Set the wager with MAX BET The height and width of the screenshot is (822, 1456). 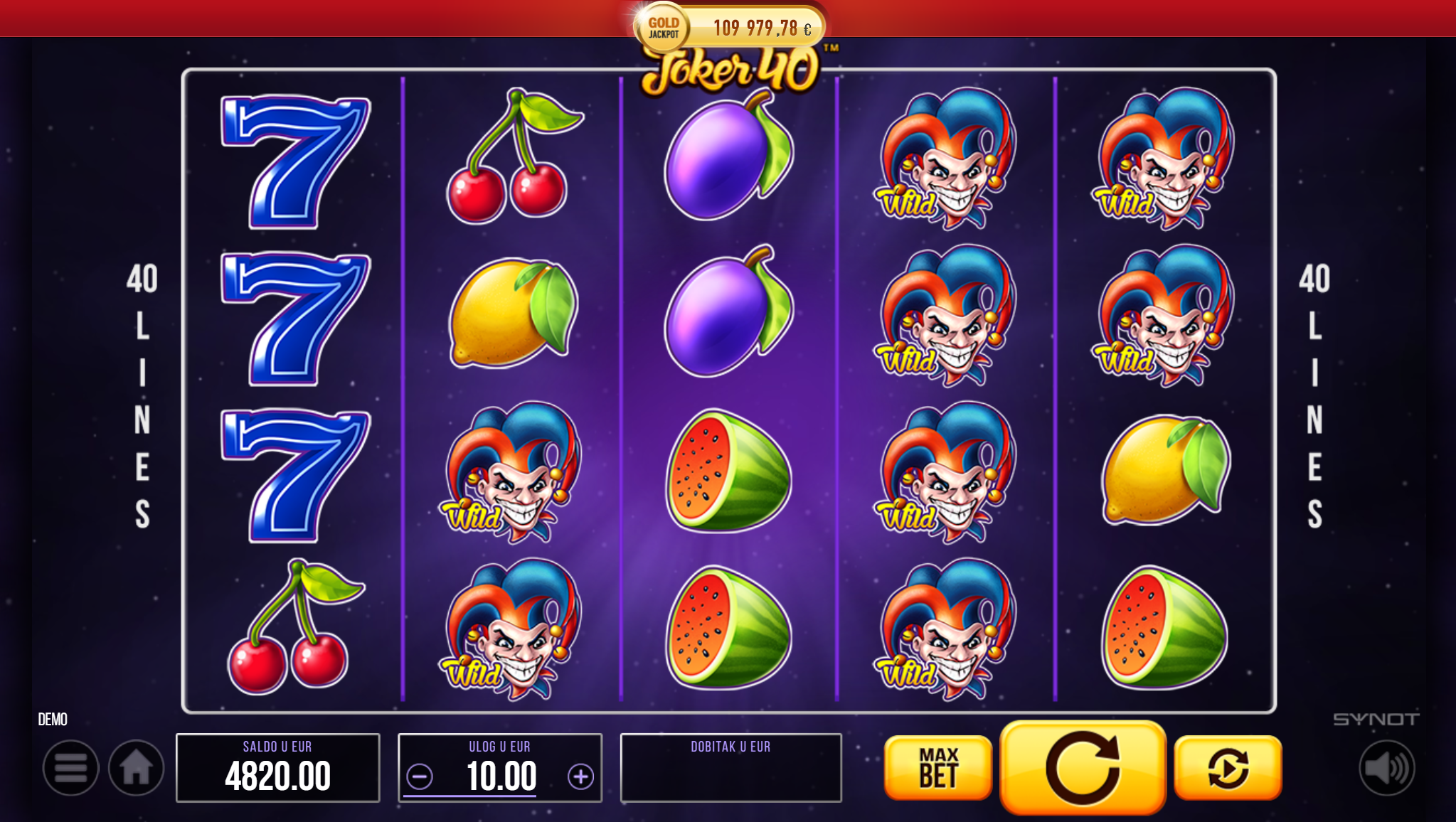(x=938, y=768)
